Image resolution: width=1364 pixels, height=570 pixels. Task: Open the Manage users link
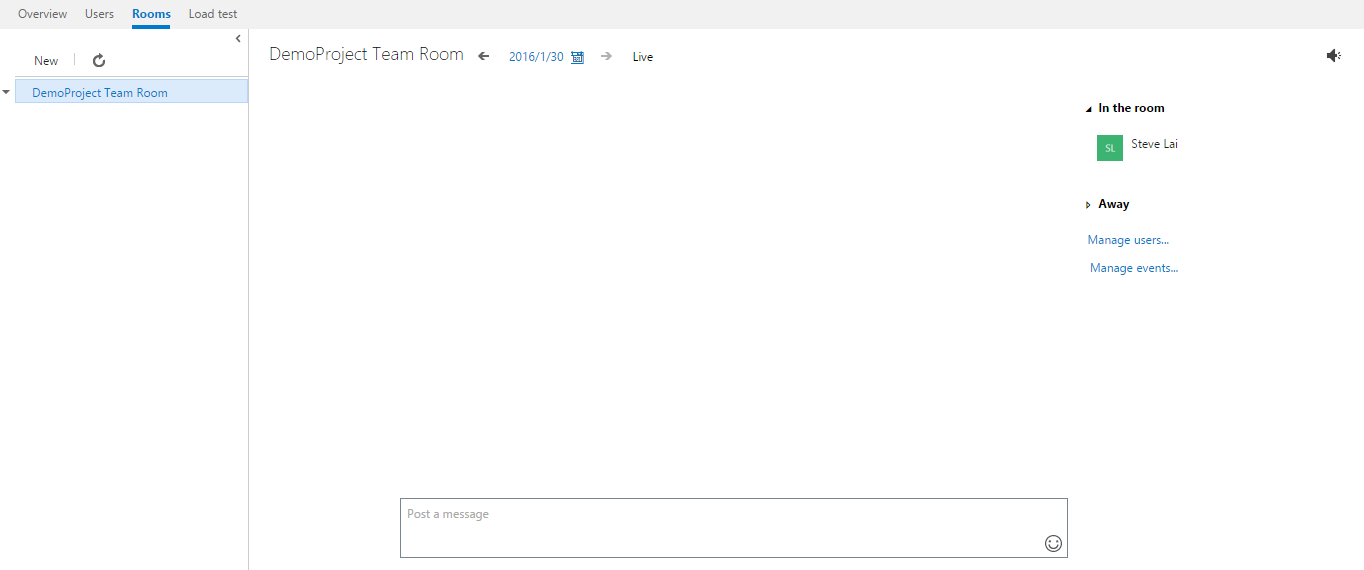click(1128, 240)
